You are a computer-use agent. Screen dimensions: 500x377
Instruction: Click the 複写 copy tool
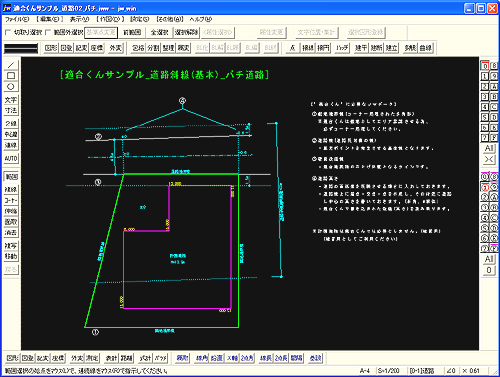11,246
